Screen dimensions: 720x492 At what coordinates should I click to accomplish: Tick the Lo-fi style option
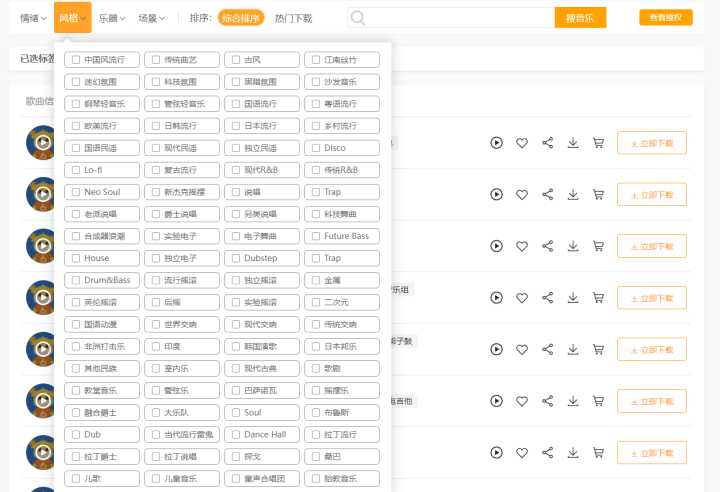tap(76, 170)
